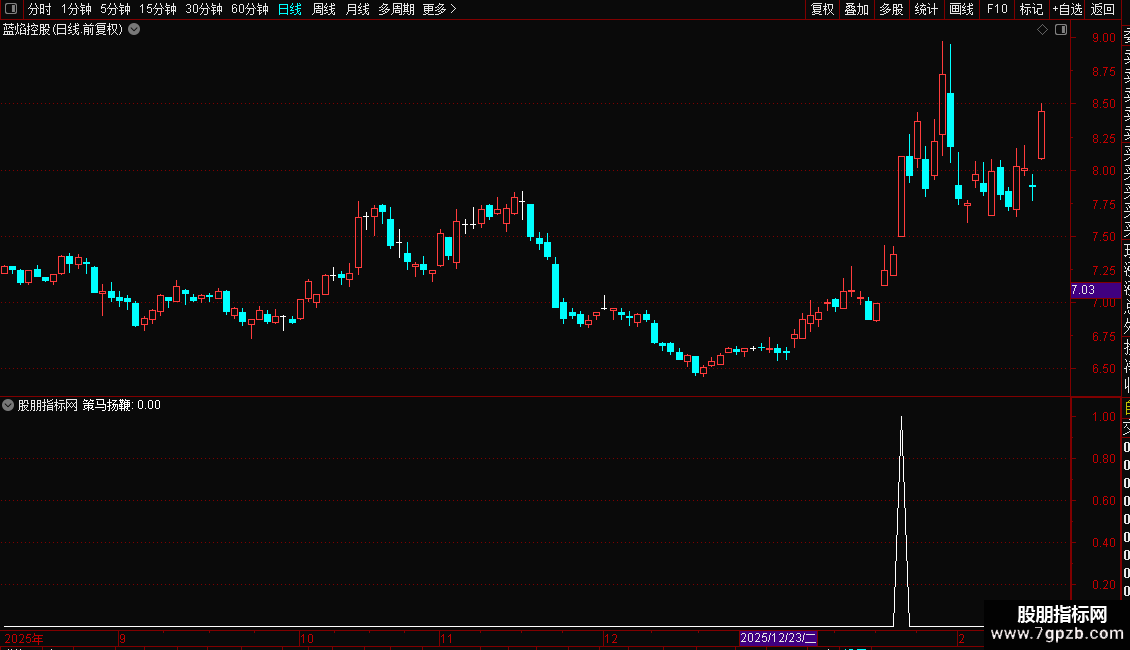
Task: Add stock via +自选 button
Action: tap(1067, 9)
